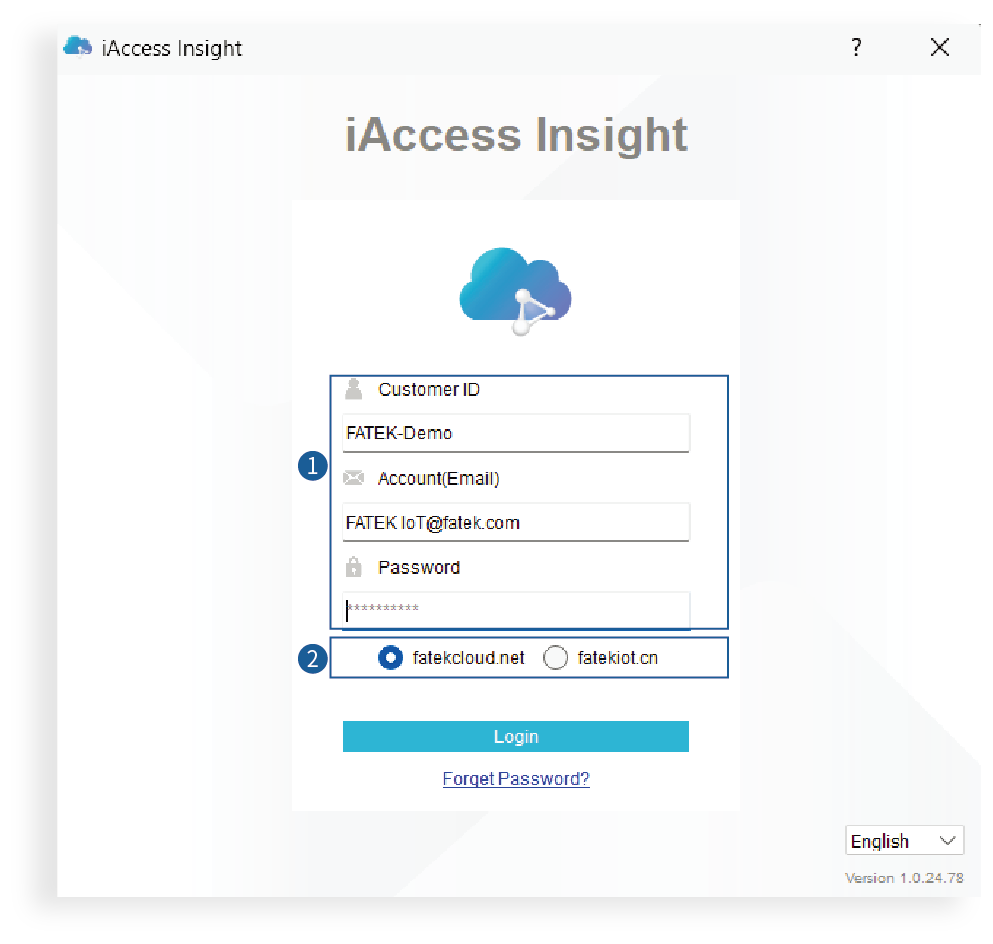
Task: Open the Forget Password? link
Action: point(516,779)
